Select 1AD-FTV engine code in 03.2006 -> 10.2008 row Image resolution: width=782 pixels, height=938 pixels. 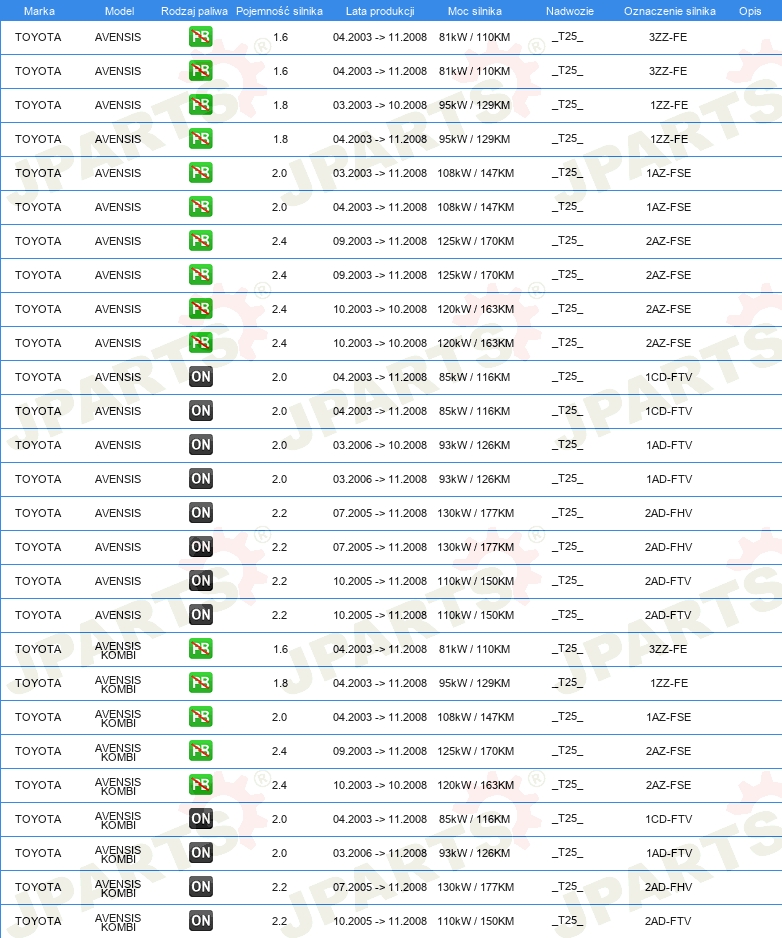tap(669, 445)
